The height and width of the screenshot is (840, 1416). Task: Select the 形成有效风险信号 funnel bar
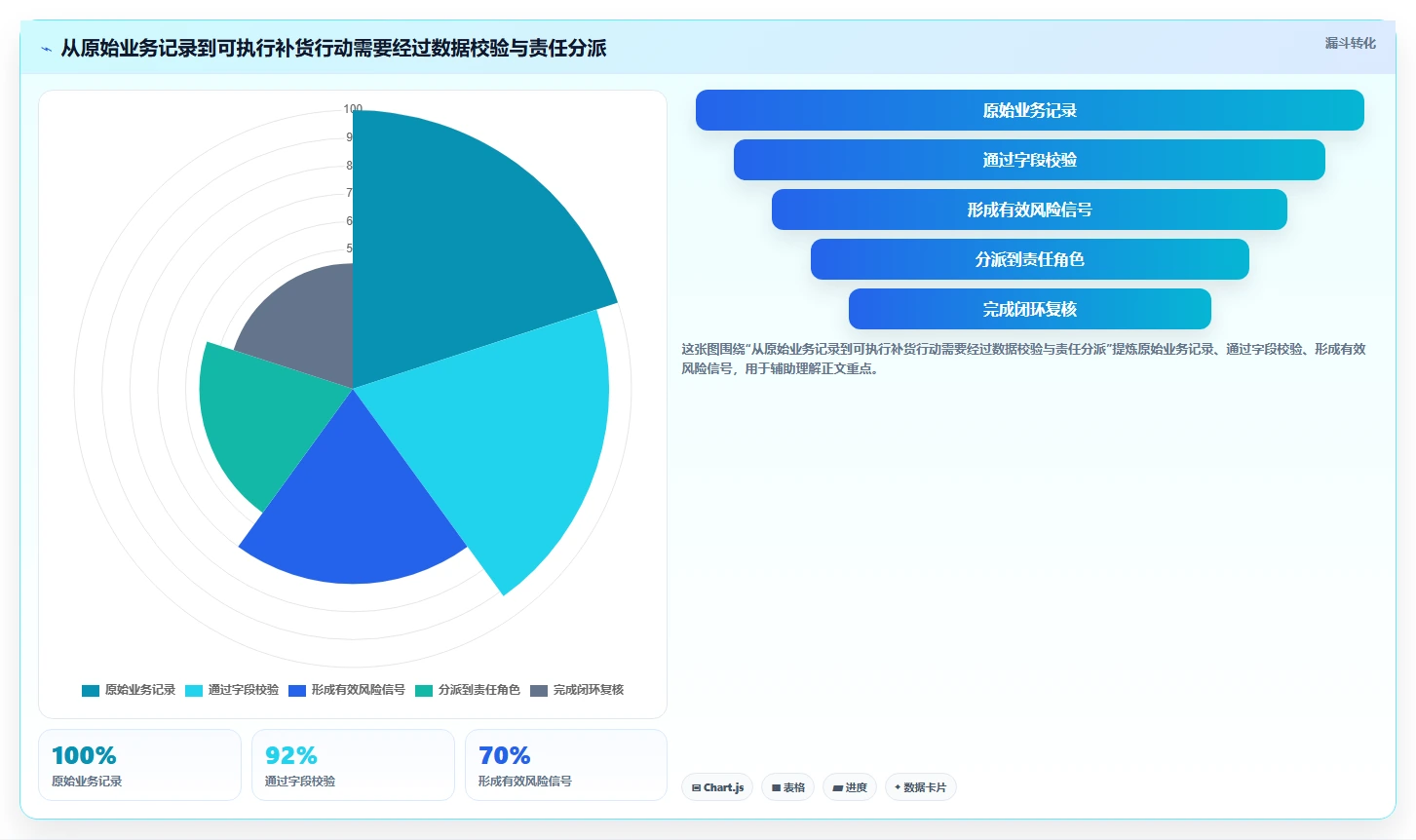point(1029,210)
